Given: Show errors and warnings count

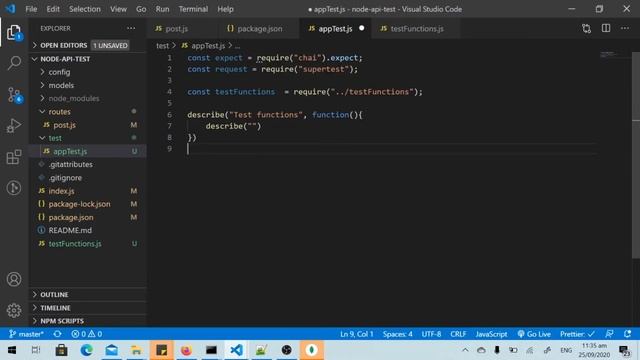Looking at the screenshot, I should (x=87, y=334).
